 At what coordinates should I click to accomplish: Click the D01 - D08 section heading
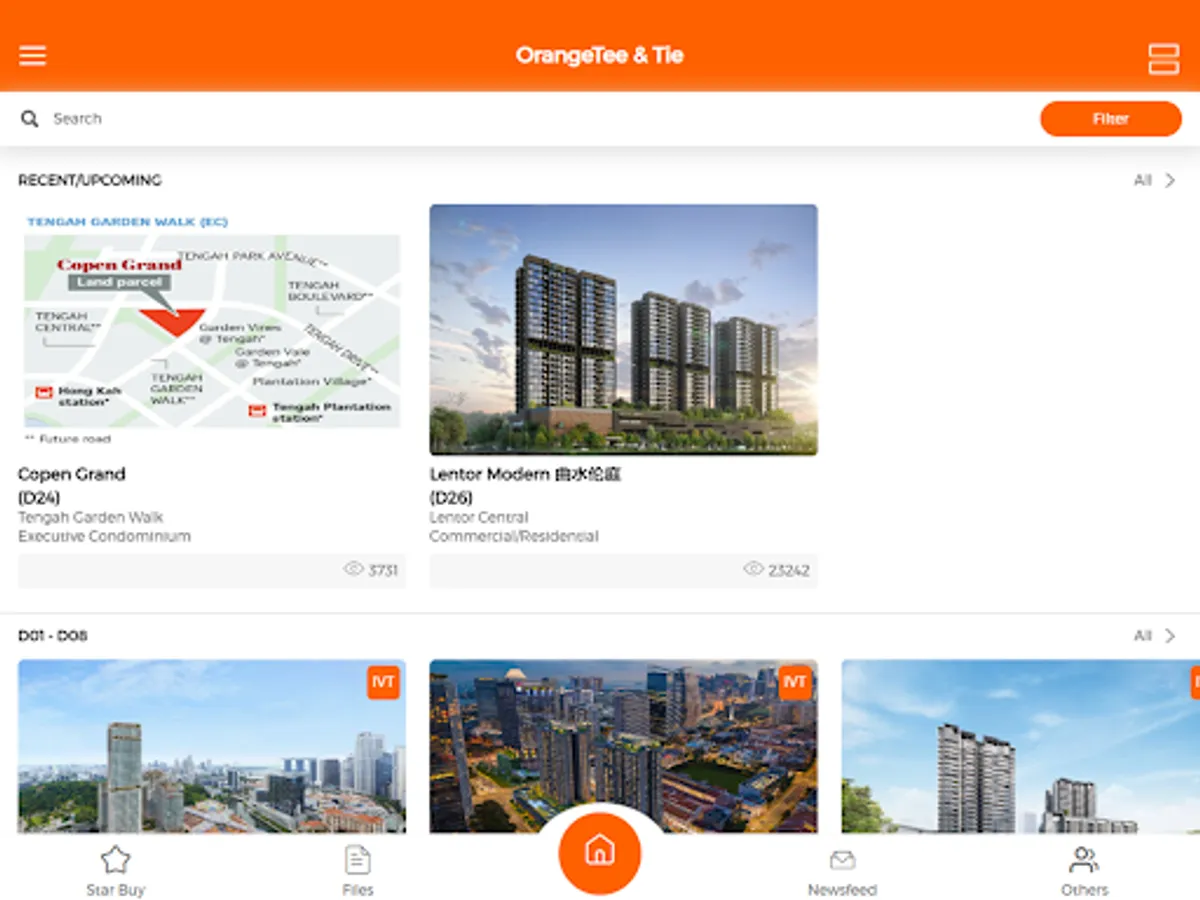(52, 636)
